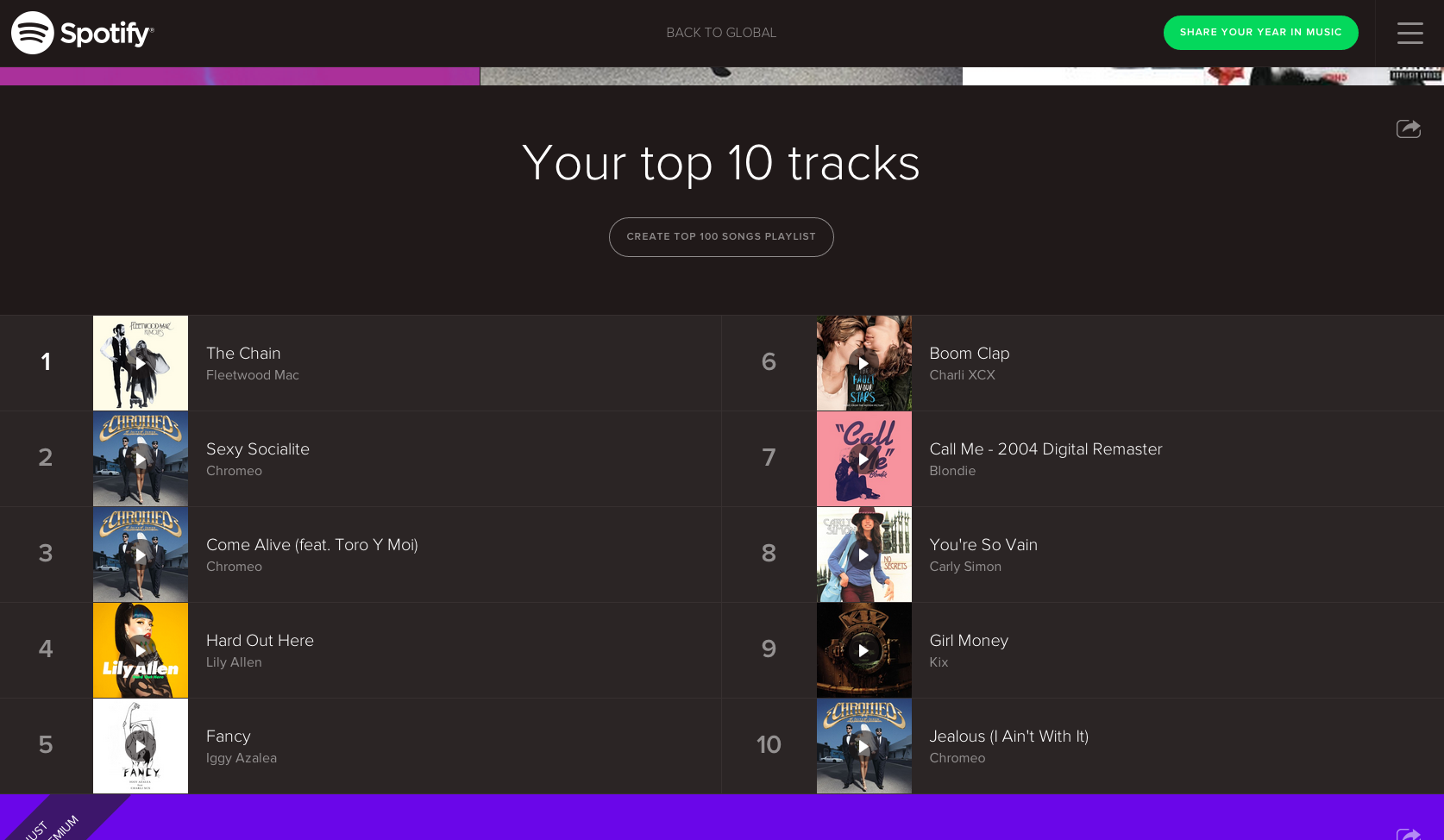Screen dimensions: 1444x840
Task: Play Hard Out Here by Lily Allen
Action: point(141,650)
